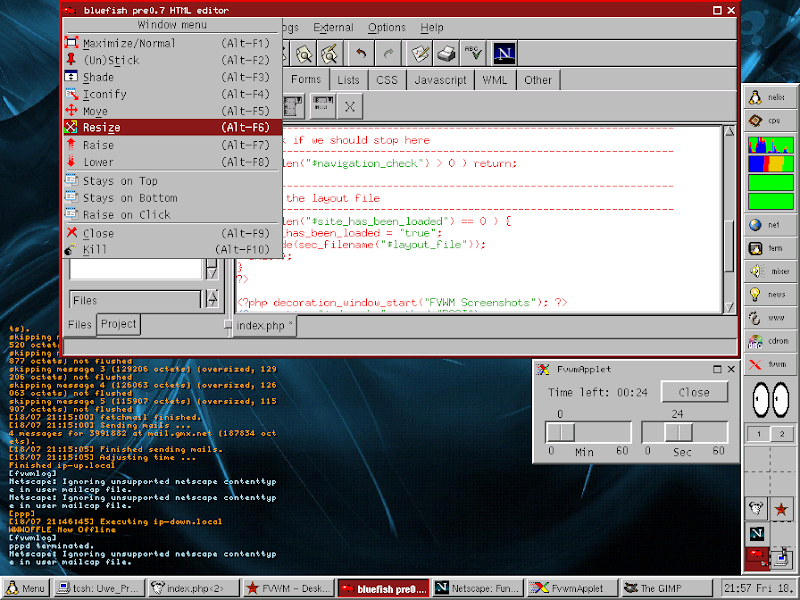Toggle Stays on Bottom in Window menu
Viewport: 800px width, 600px height.
(x=172, y=197)
